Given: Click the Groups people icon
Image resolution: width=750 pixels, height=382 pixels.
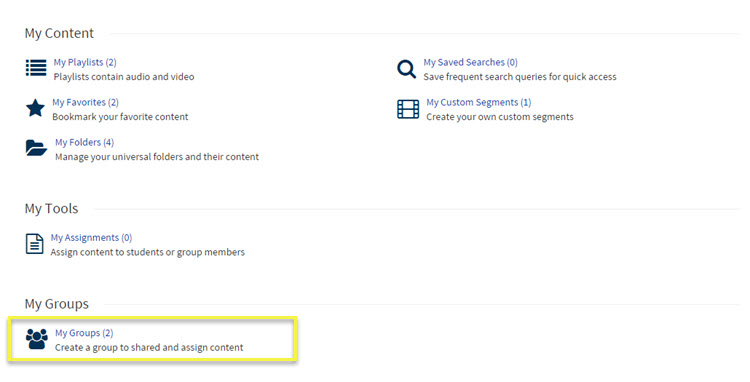Looking at the screenshot, I should point(37,339).
